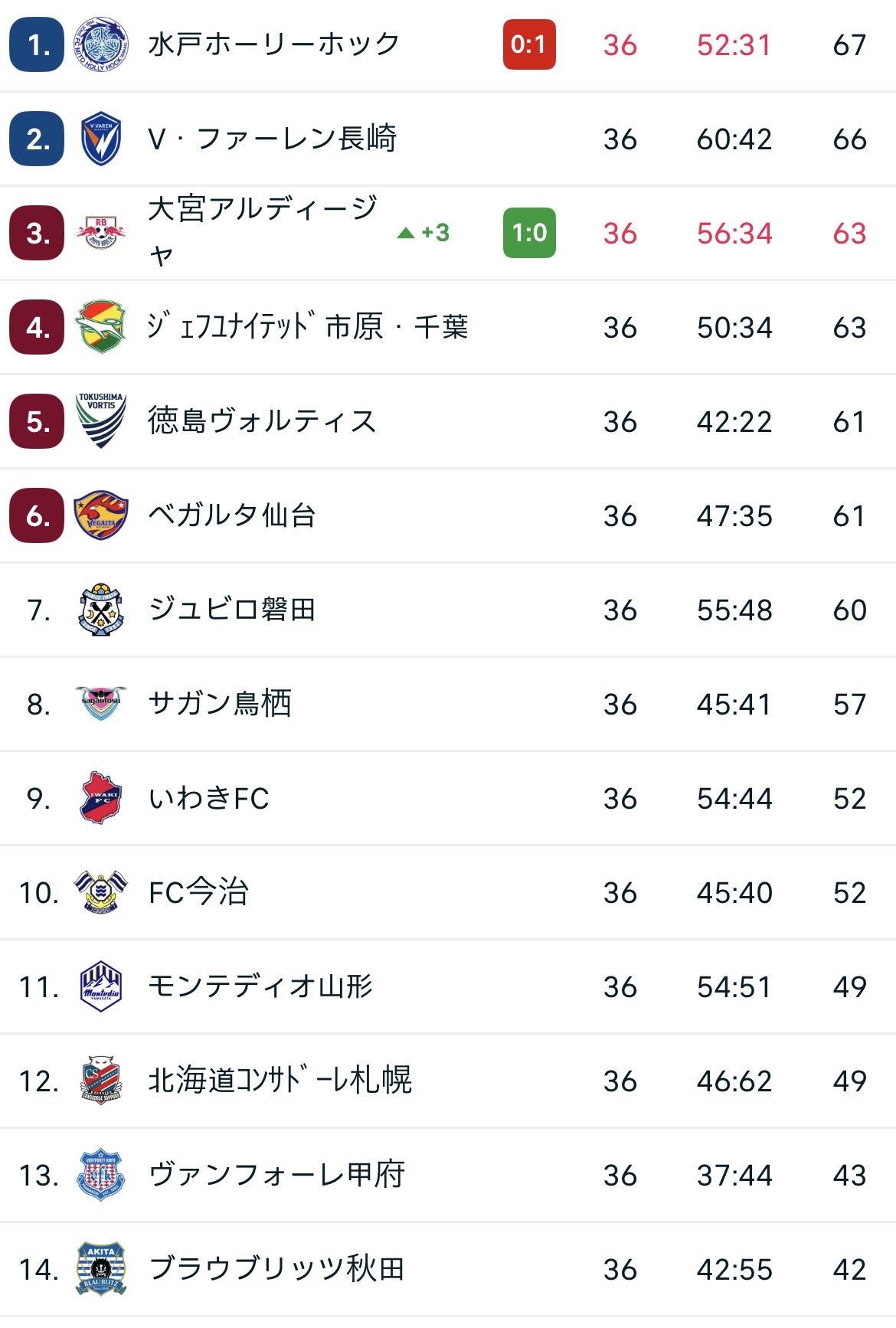The width and height of the screenshot is (896, 1328).
Task: Open the green 1:0 live score badge
Action: click(529, 233)
